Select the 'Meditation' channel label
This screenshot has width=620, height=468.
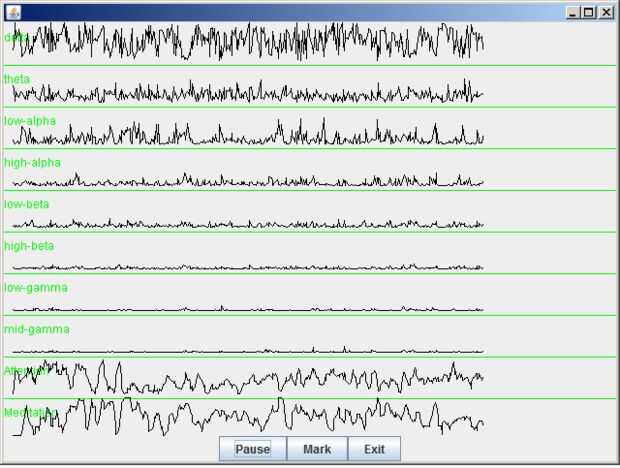(30, 412)
